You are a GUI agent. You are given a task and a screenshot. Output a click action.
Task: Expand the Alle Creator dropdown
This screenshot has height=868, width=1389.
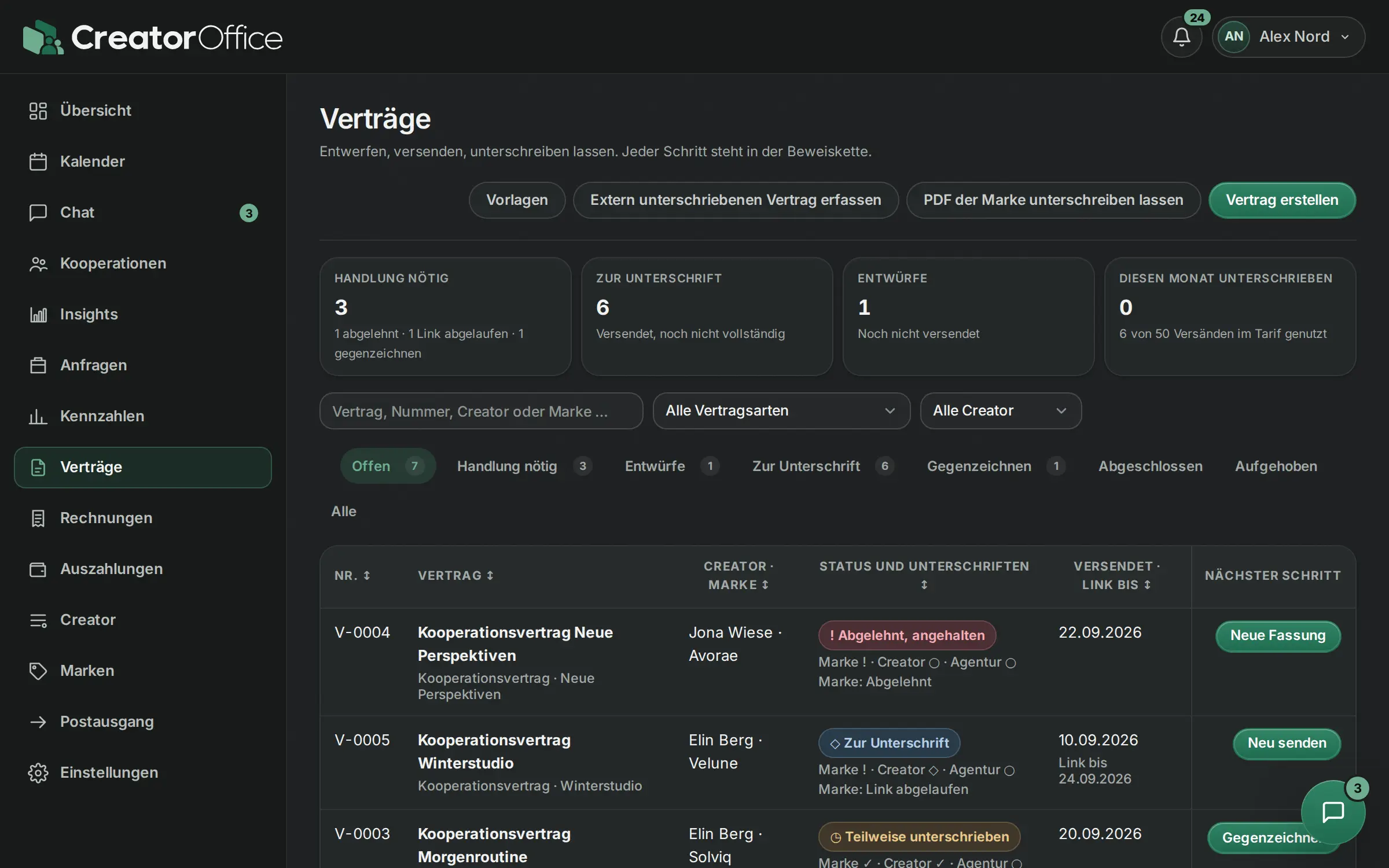1001,411
